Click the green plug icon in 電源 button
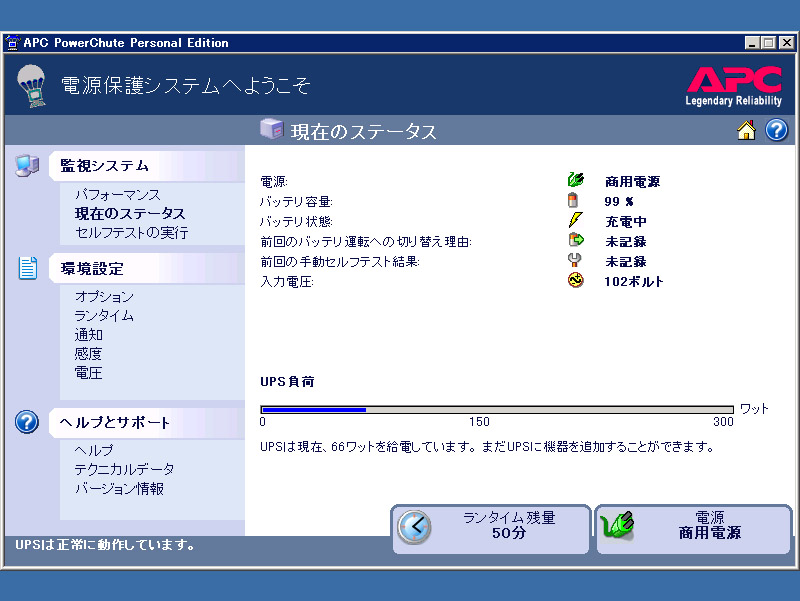800x601 pixels. [617, 526]
